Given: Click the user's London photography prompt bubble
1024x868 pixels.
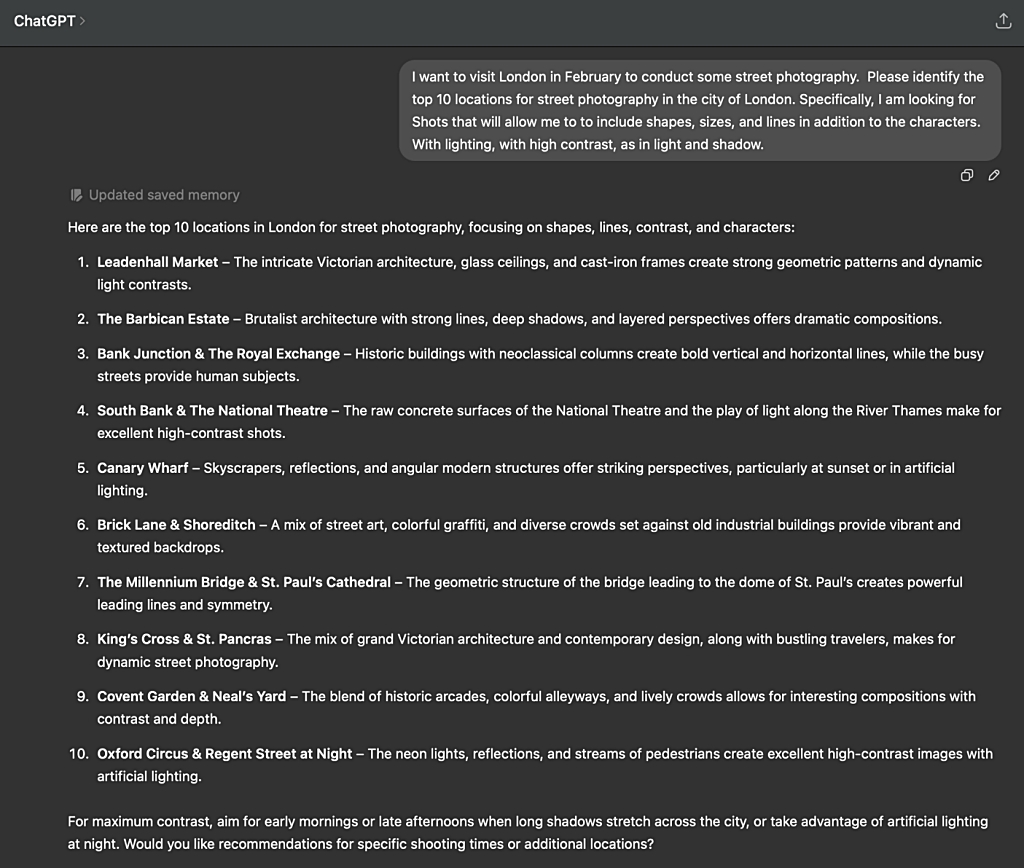Looking at the screenshot, I should click(x=699, y=110).
